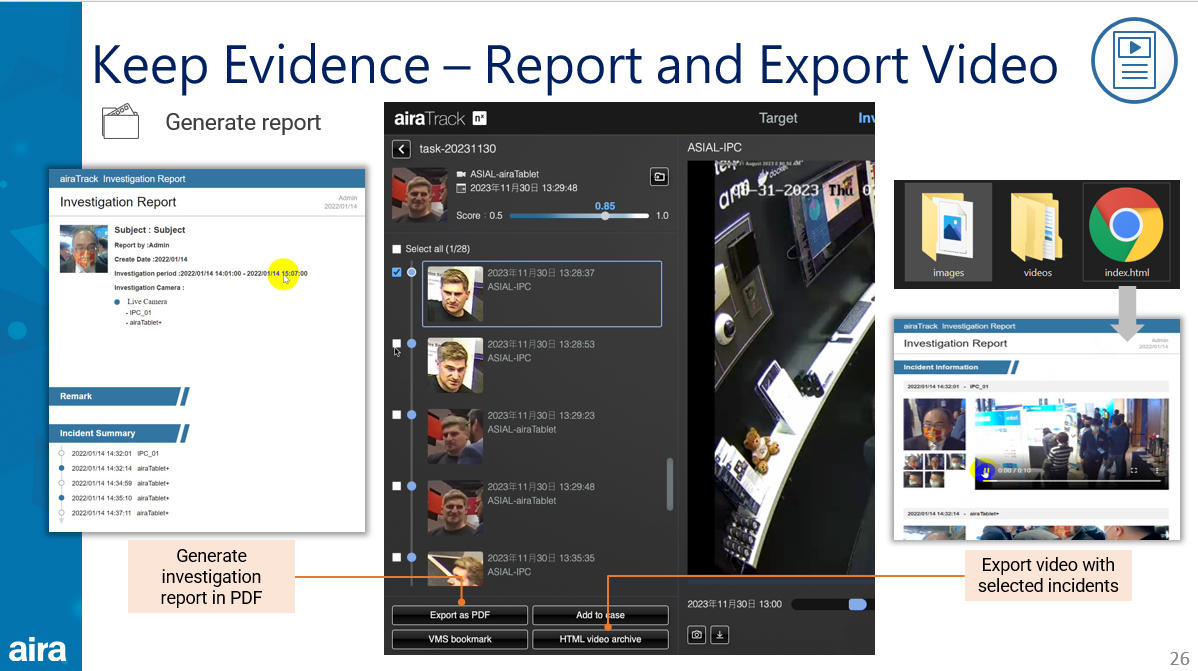Toggle the Select all (1/28) checkbox
Screen dimensions: 1198x671
click(x=397, y=249)
